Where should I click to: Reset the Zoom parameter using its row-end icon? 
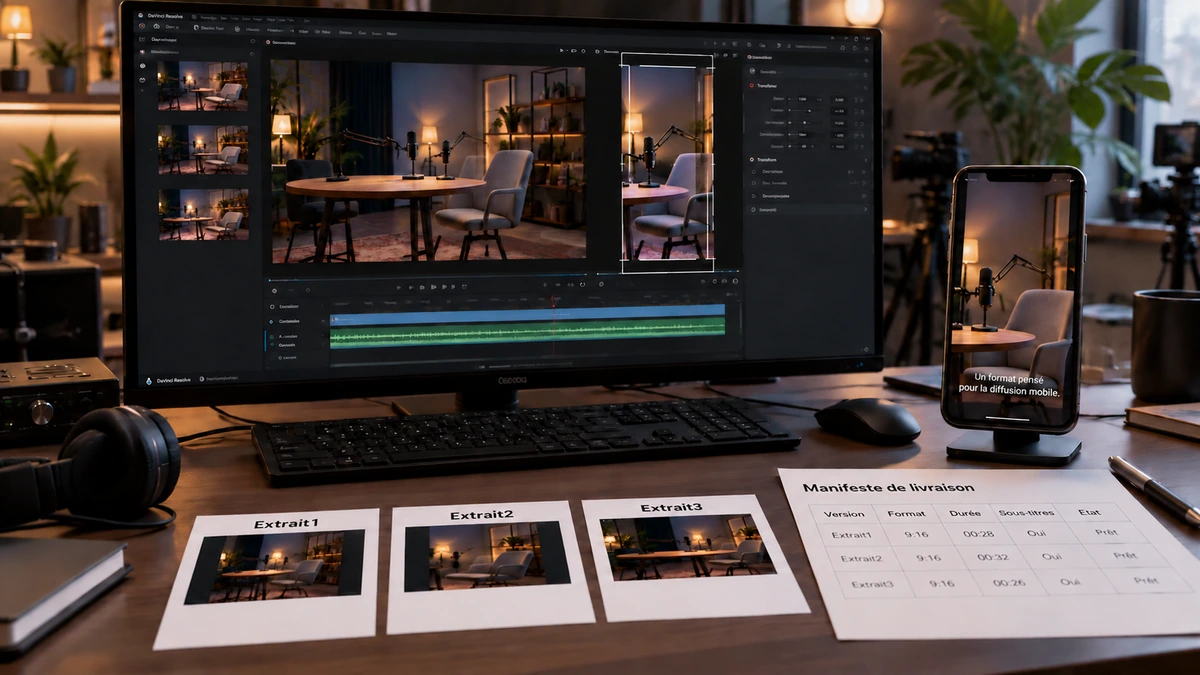click(x=862, y=99)
